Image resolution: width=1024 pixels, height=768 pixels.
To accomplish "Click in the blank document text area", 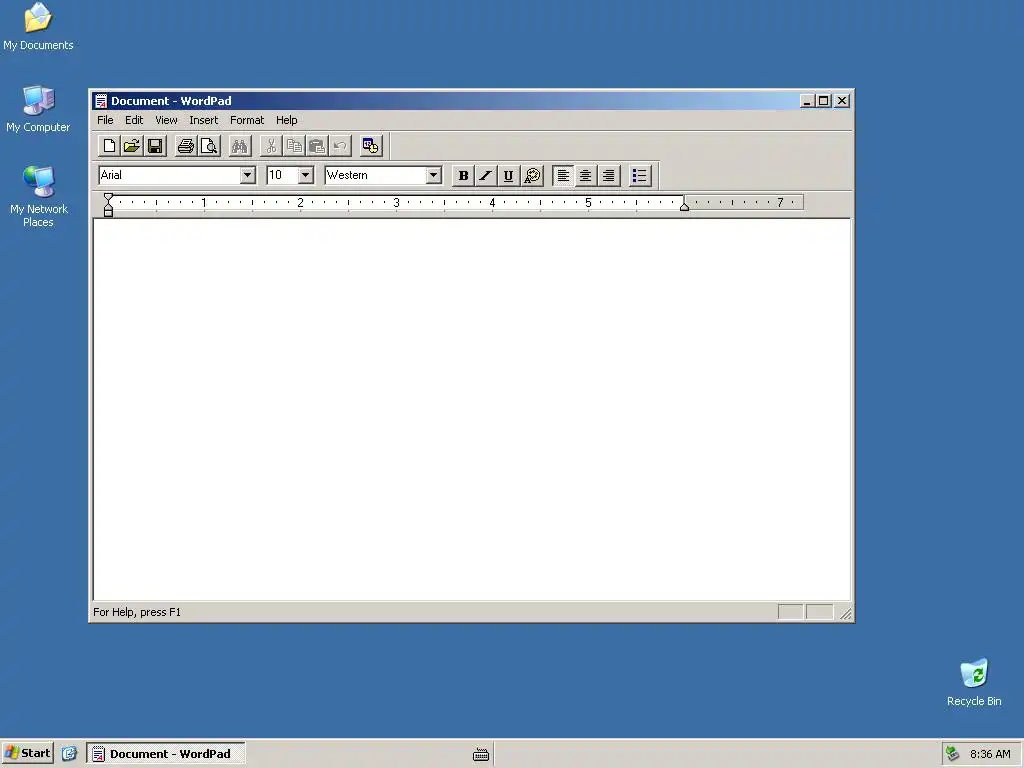I will pos(472,409).
